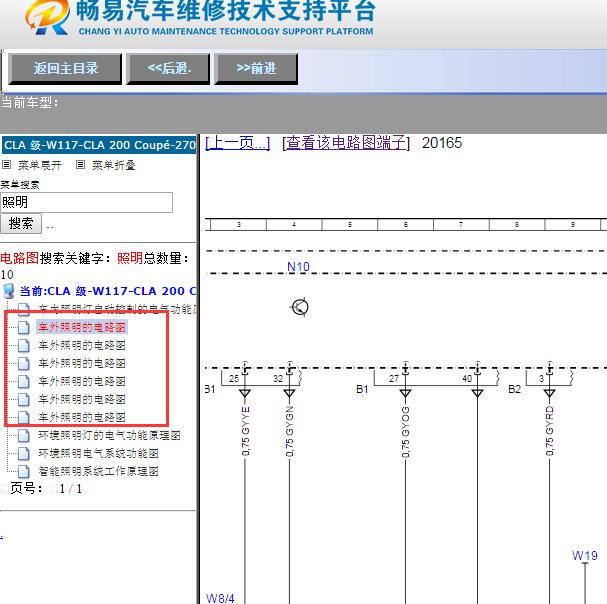607x604 pixels.
Task: Collapse all menus via 菜单折叠
Action: click(113, 165)
